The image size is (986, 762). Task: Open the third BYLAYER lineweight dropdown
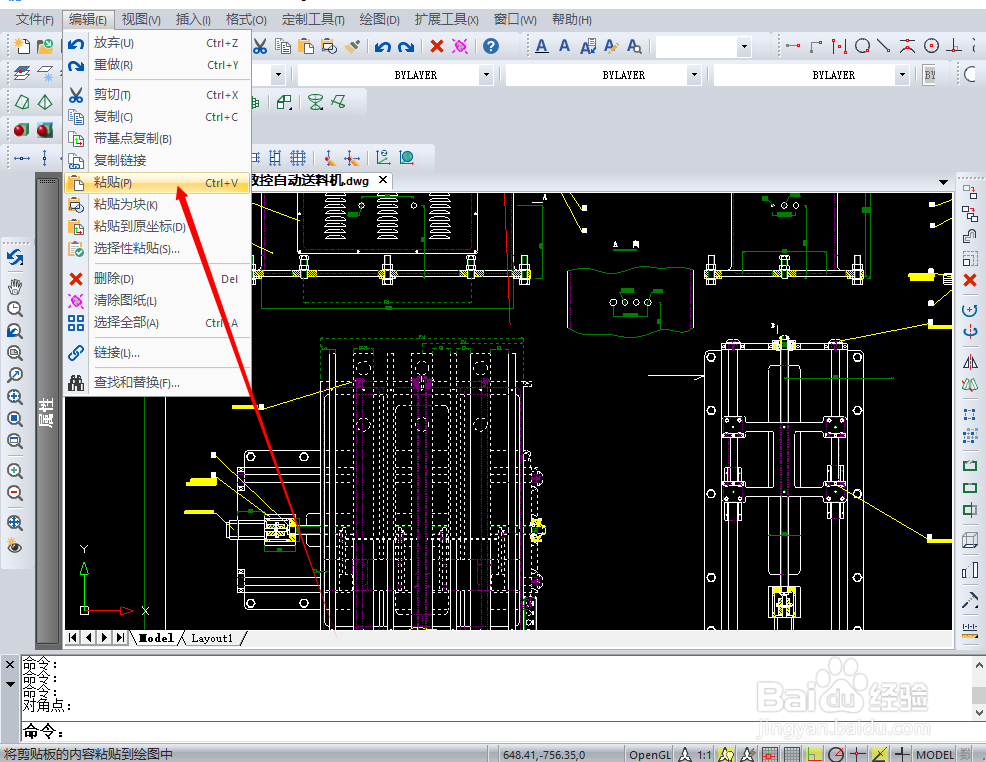click(x=902, y=75)
